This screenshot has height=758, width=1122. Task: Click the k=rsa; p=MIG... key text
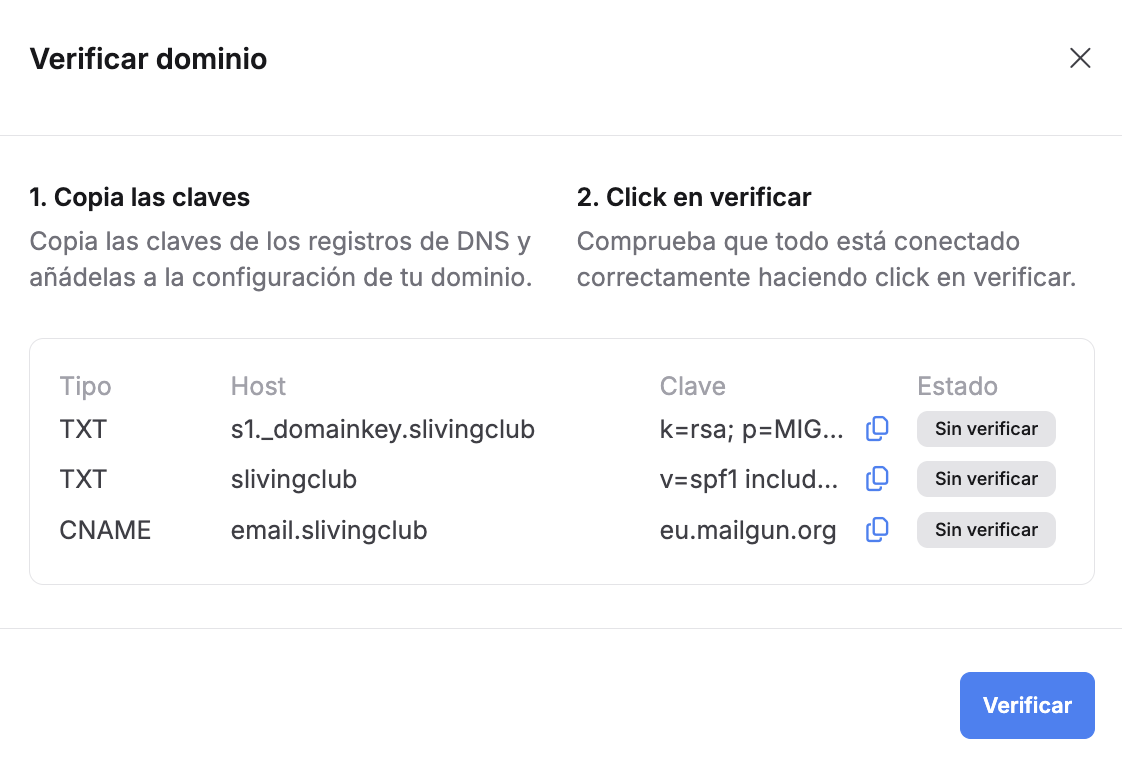(751, 429)
